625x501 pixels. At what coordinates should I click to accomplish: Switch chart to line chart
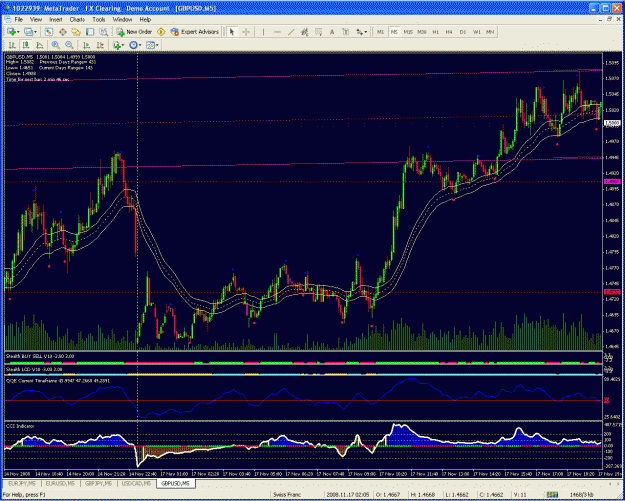point(39,45)
